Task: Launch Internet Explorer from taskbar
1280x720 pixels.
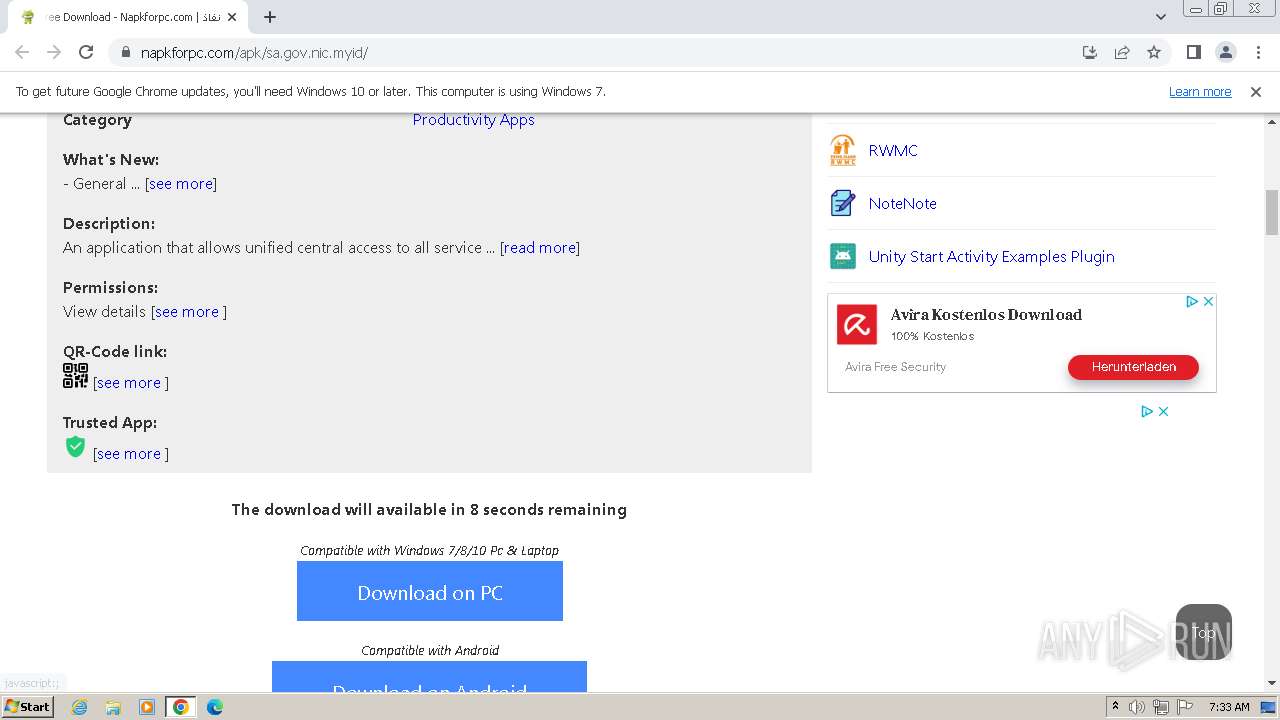Action: pyautogui.click(x=79, y=707)
